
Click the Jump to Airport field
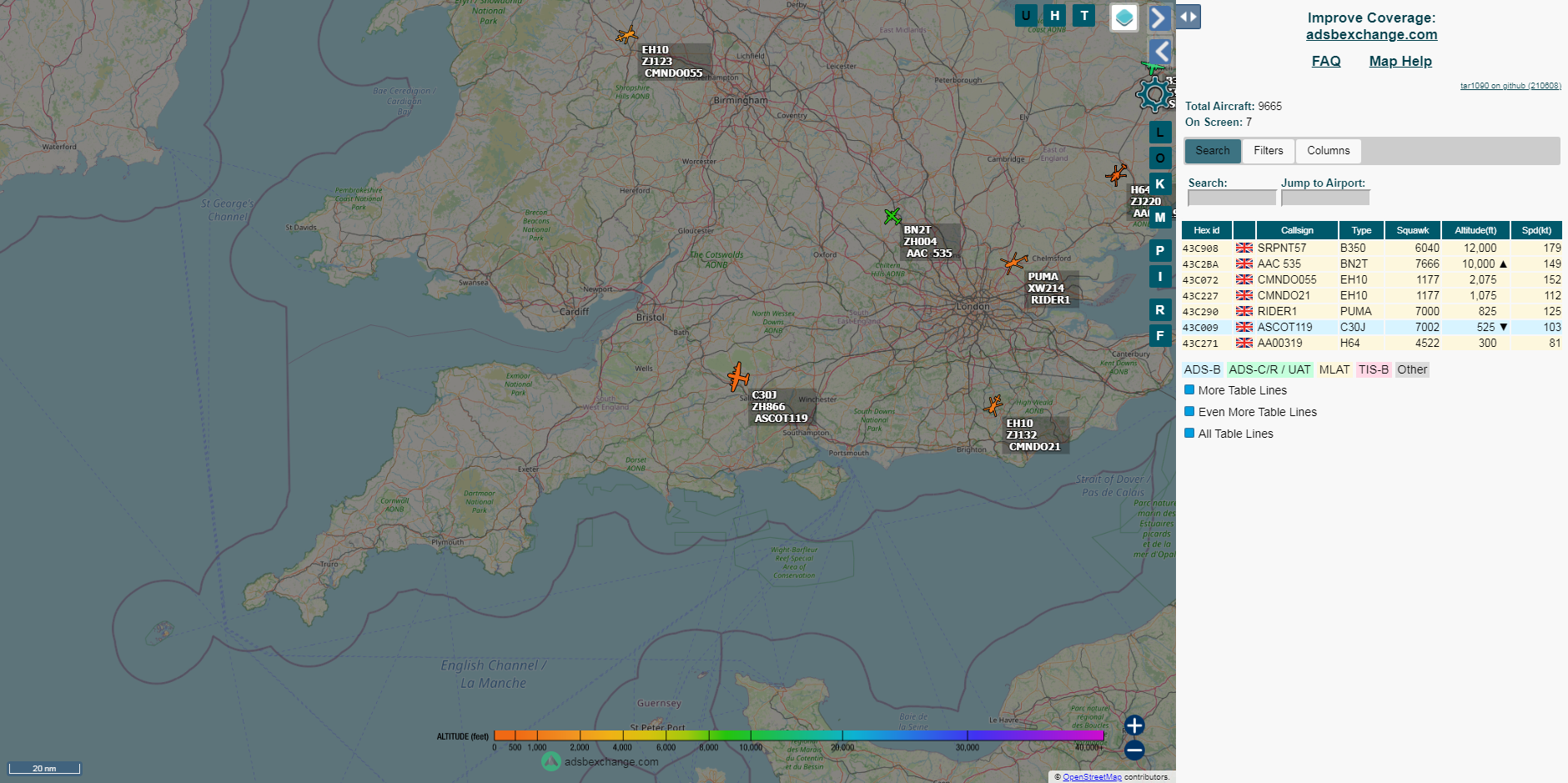tap(1325, 198)
